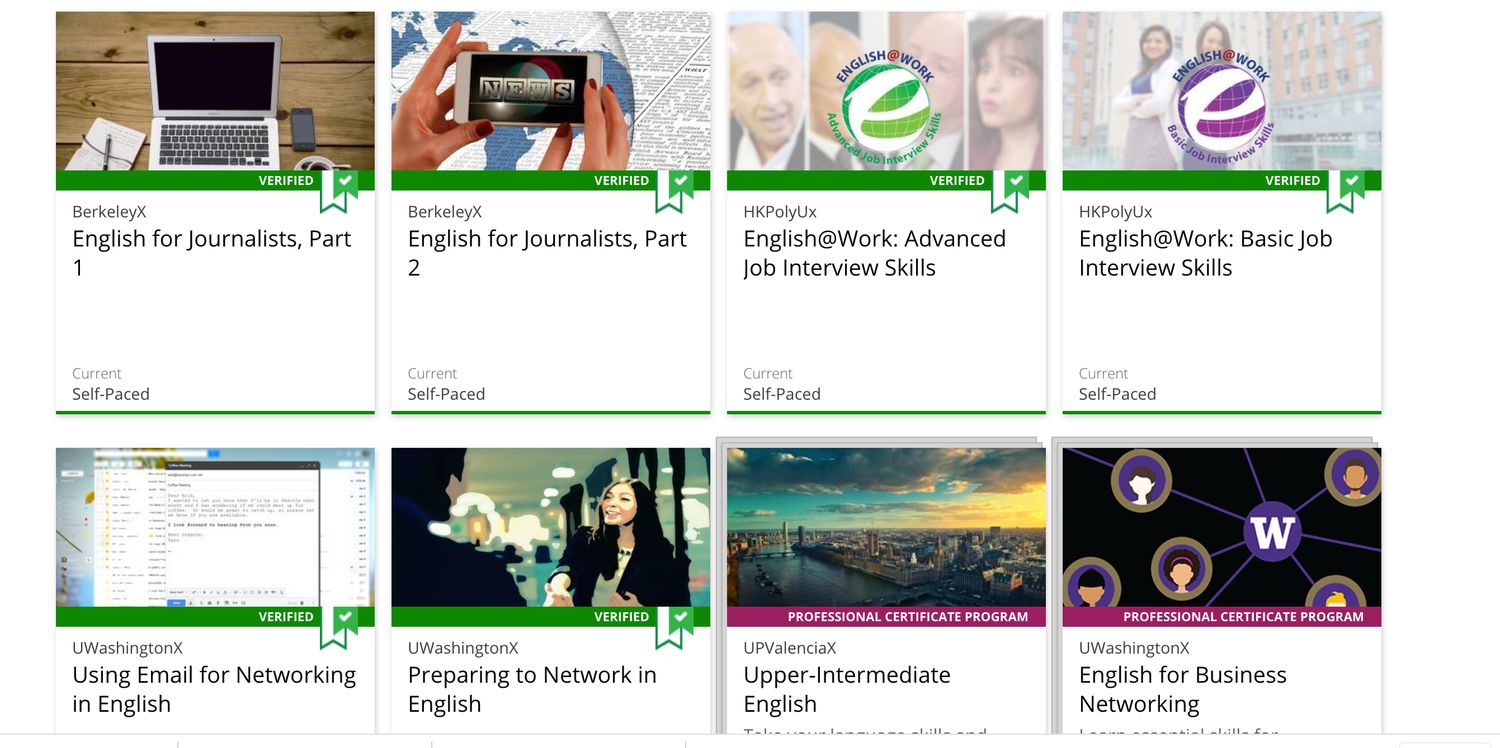Viewport: 1500px width, 748px height.
Task: Select Using Email for Networking in English
Action: click(x=214, y=689)
